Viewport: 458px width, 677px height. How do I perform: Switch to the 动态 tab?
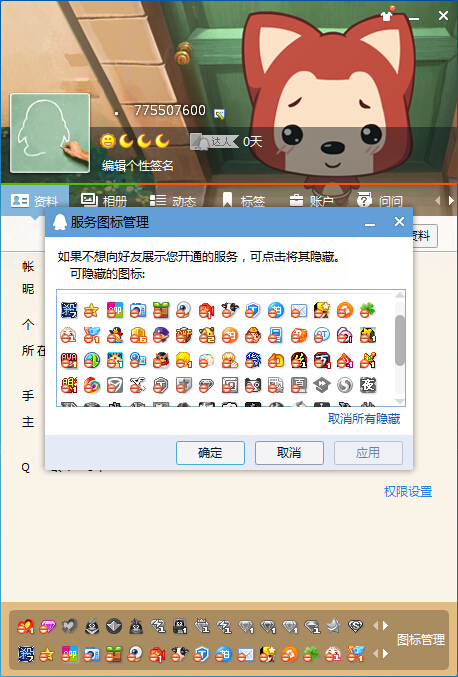(173, 201)
